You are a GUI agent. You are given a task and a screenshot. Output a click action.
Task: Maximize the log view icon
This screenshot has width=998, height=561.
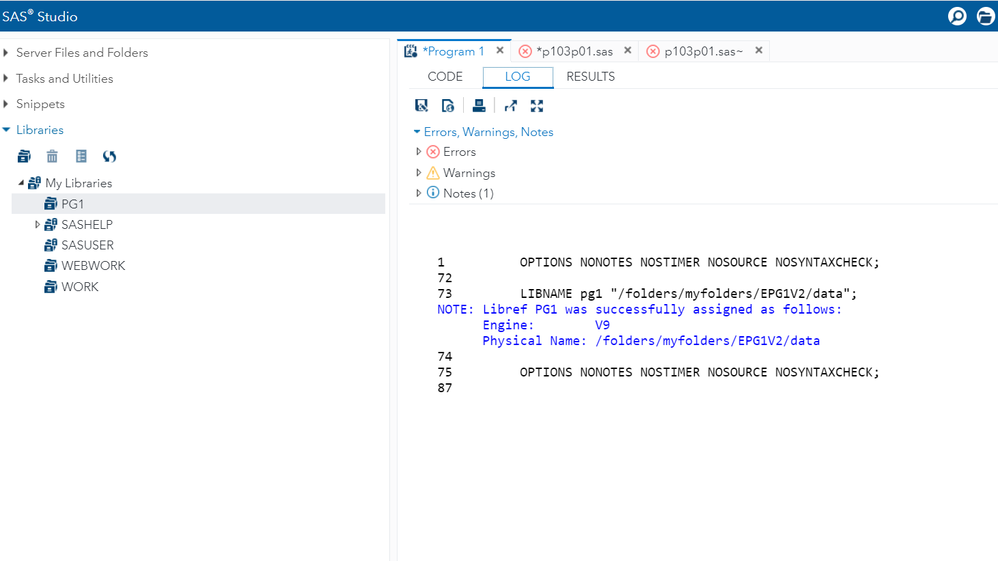537,106
